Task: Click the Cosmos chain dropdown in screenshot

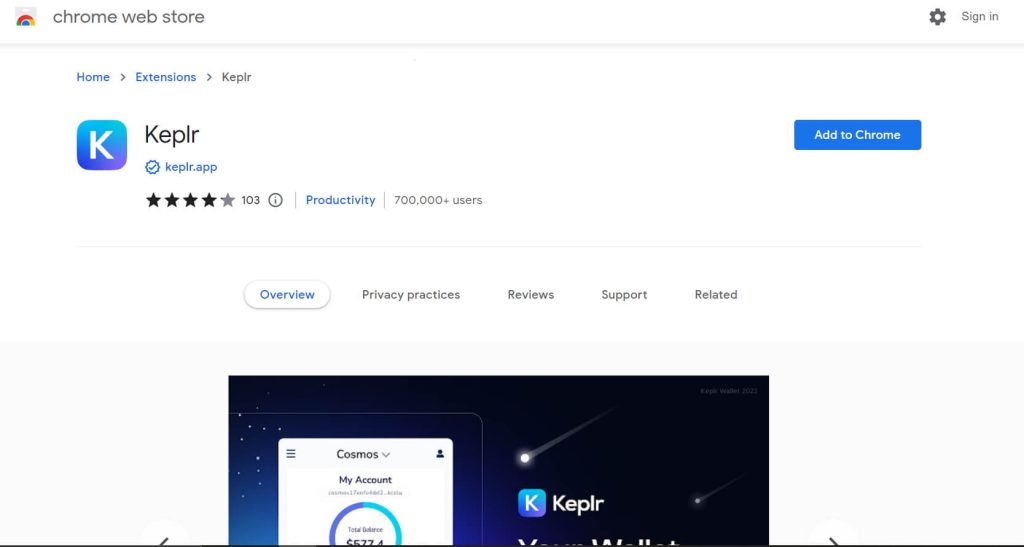Action: tap(363, 454)
